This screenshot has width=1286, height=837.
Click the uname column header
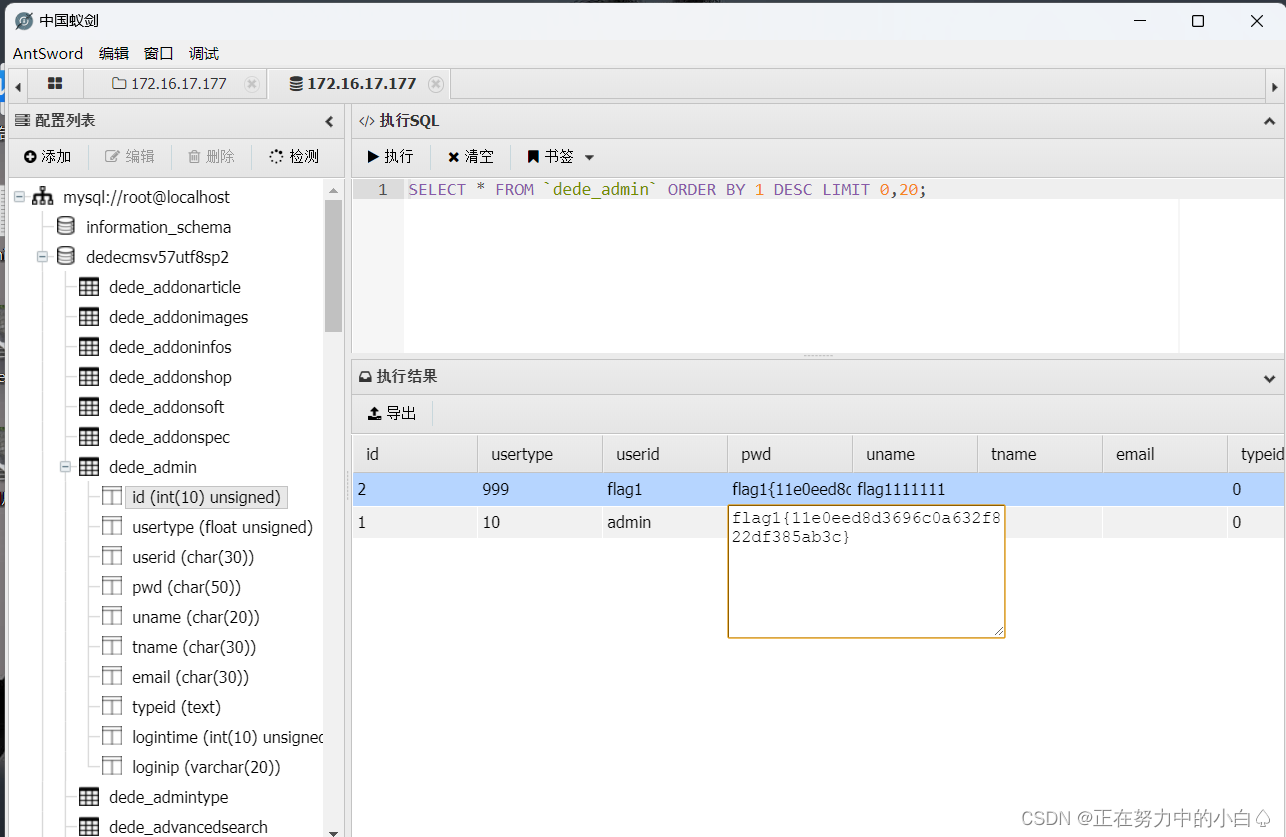[x=915, y=454]
